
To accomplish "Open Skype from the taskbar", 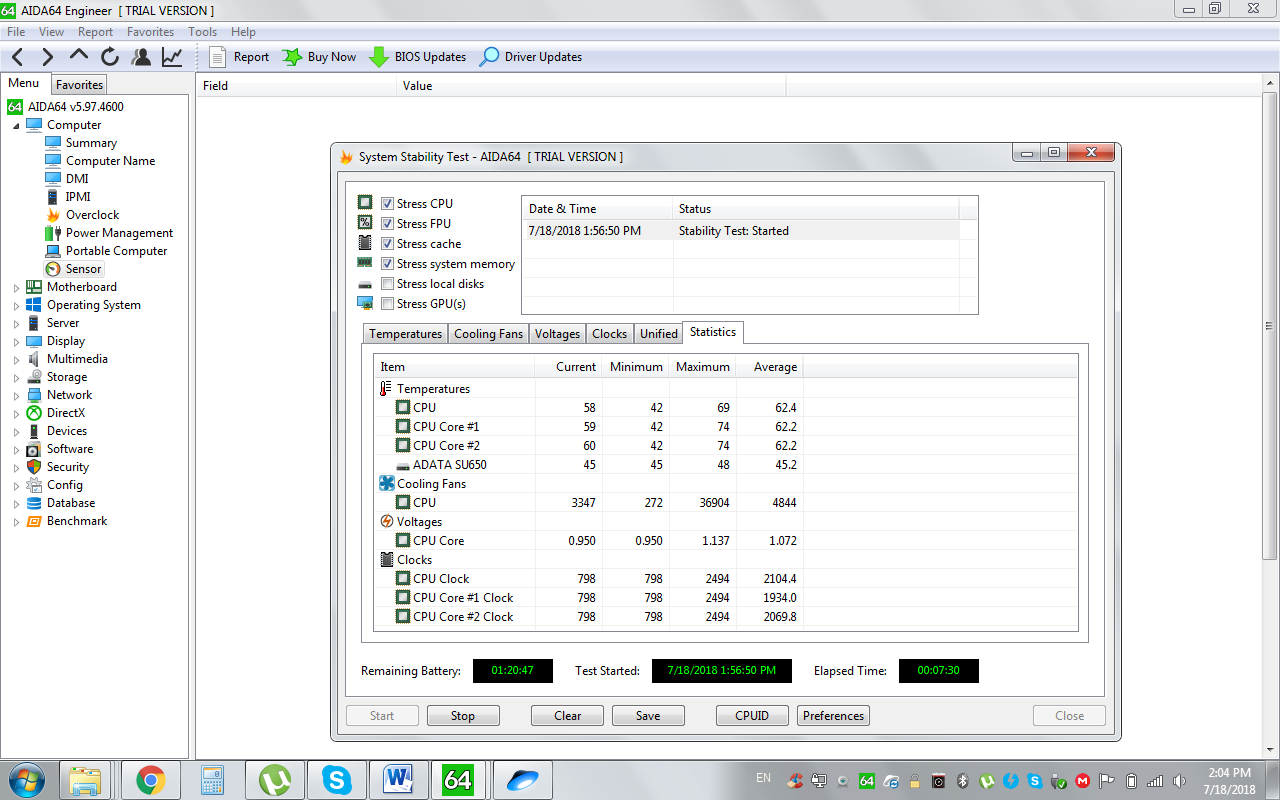I will tap(337, 780).
